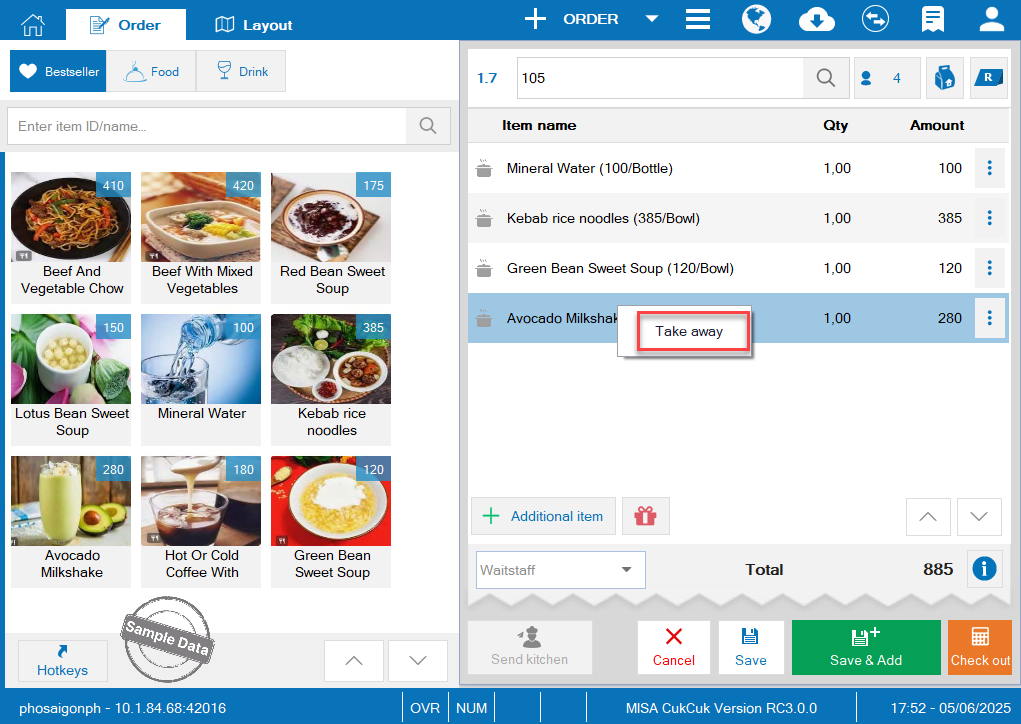Click the cloud download icon
1021x724 pixels.
pos(817,19)
